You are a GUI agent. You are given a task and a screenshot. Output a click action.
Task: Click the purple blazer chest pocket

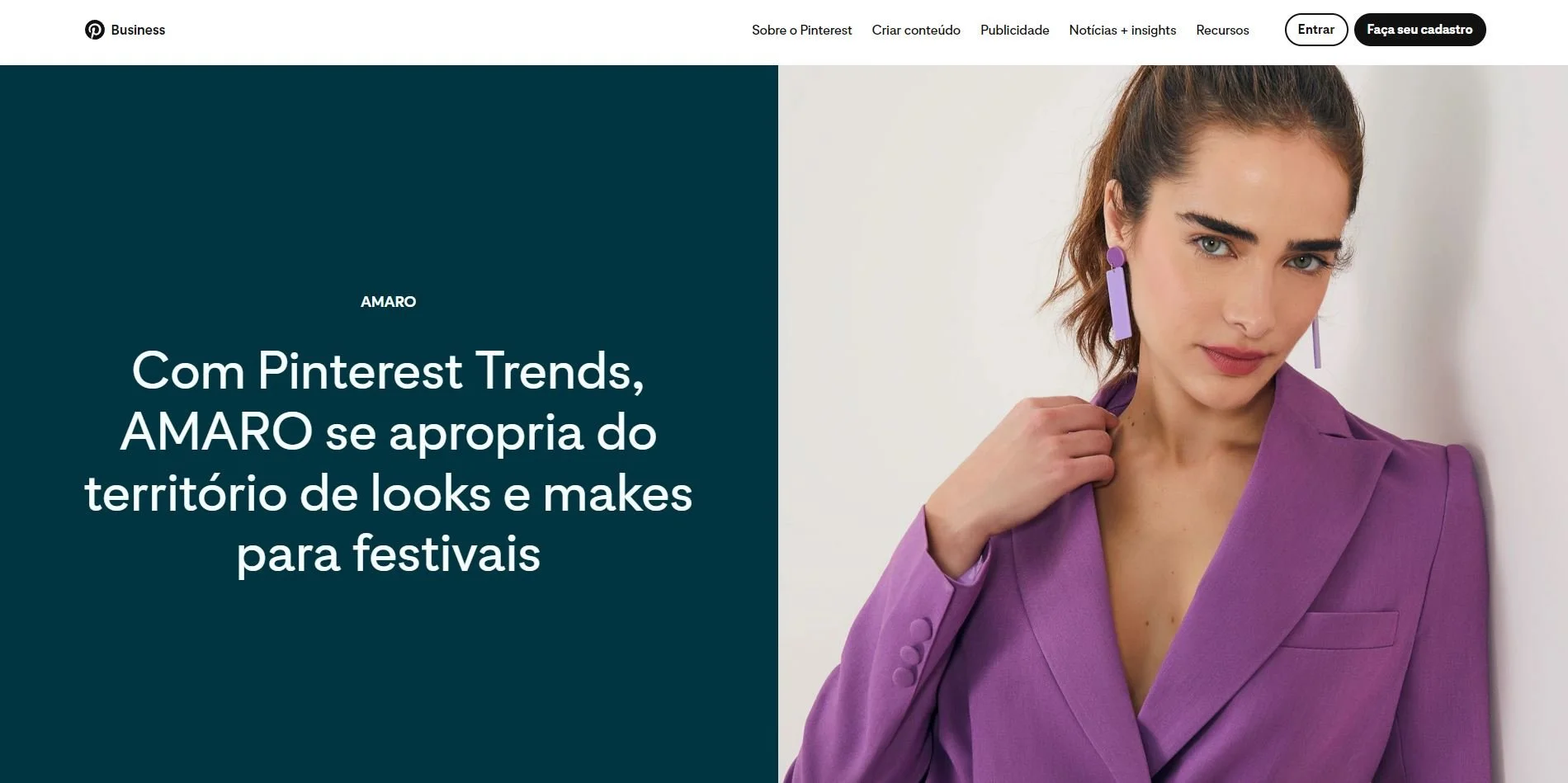point(1339,631)
